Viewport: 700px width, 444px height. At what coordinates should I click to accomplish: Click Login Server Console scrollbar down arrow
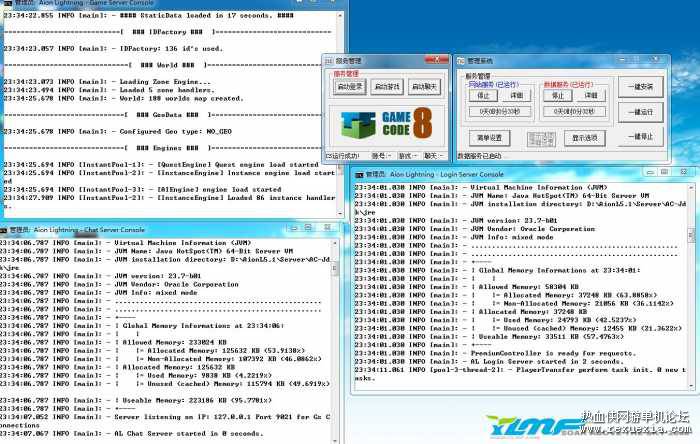coord(692,385)
